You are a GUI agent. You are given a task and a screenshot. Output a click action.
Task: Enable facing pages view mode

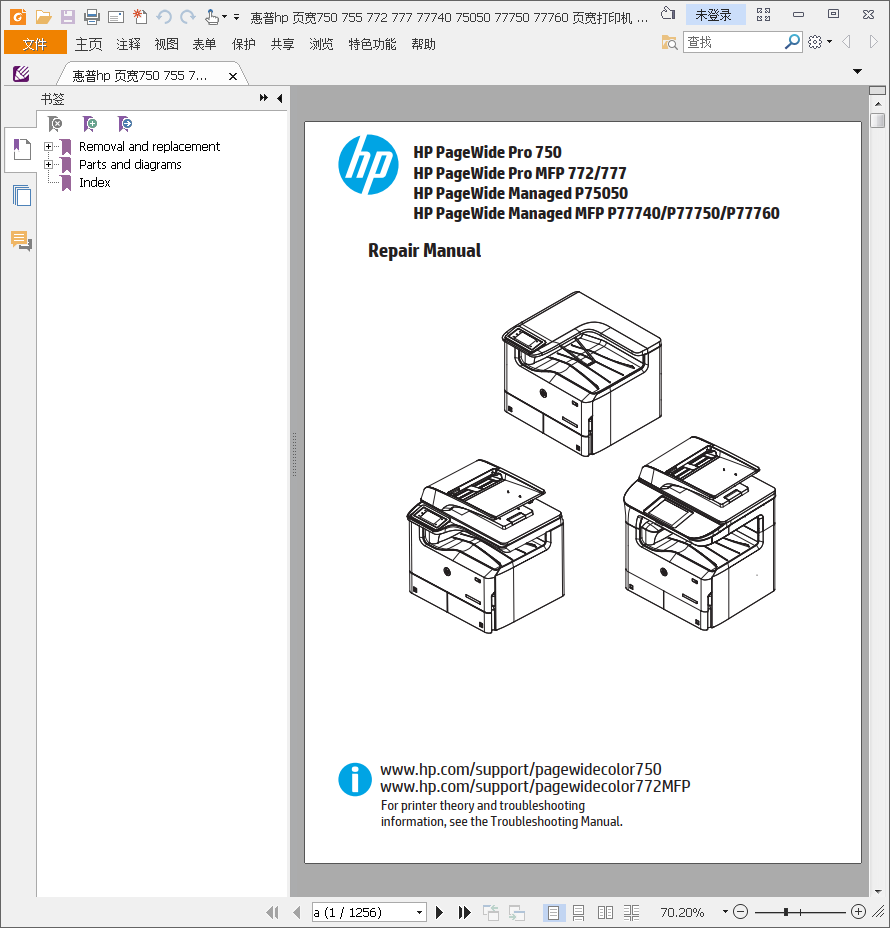[605, 913]
